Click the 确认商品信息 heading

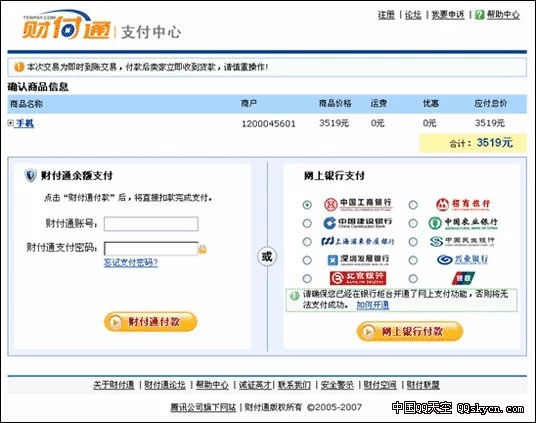click(38, 87)
